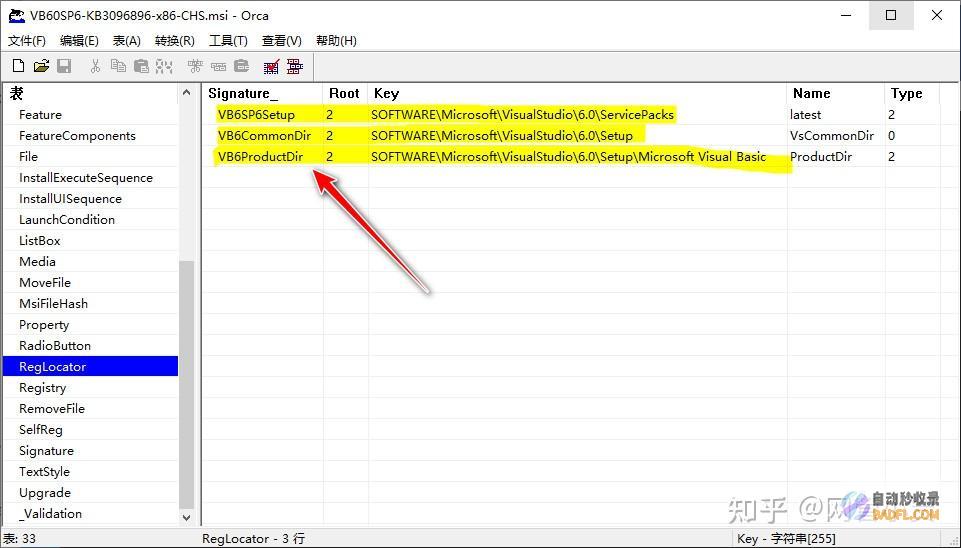961x548 pixels.
Task: Click the table list scrollbar thumb
Action: pos(186,385)
